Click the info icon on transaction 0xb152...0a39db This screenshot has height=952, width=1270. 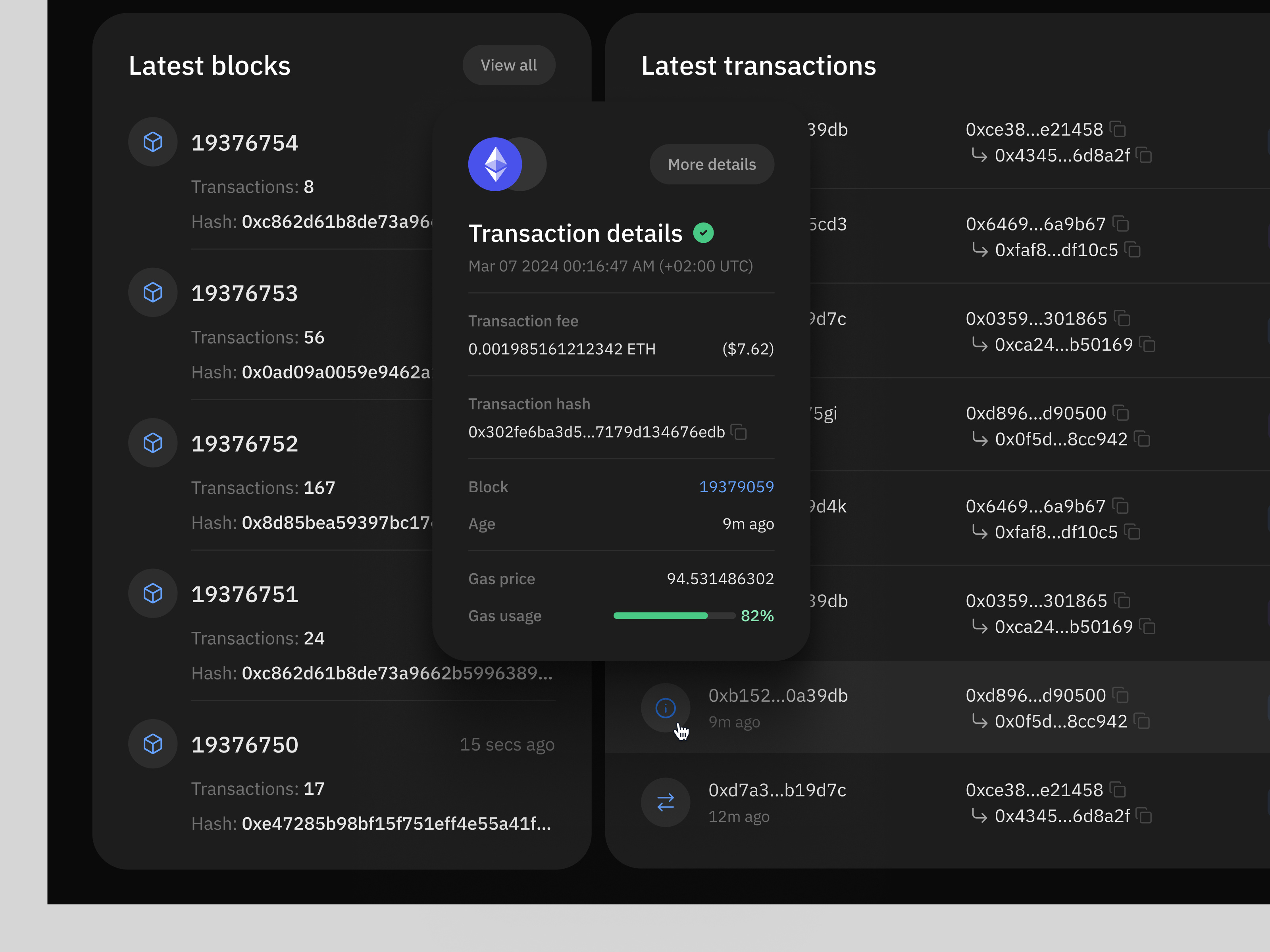click(x=665, y=708)
